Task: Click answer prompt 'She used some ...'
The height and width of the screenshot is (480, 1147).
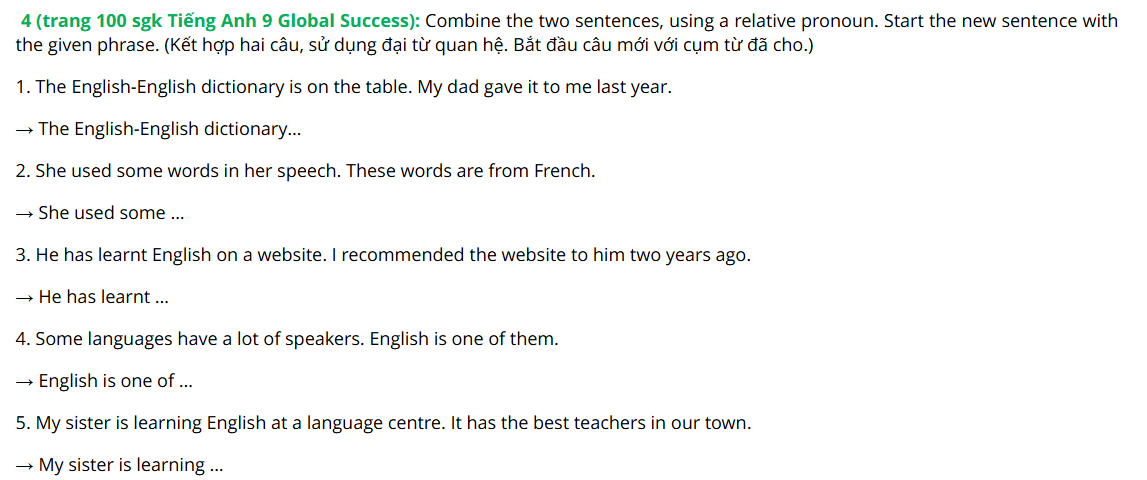Action: [x=100, y=214]
